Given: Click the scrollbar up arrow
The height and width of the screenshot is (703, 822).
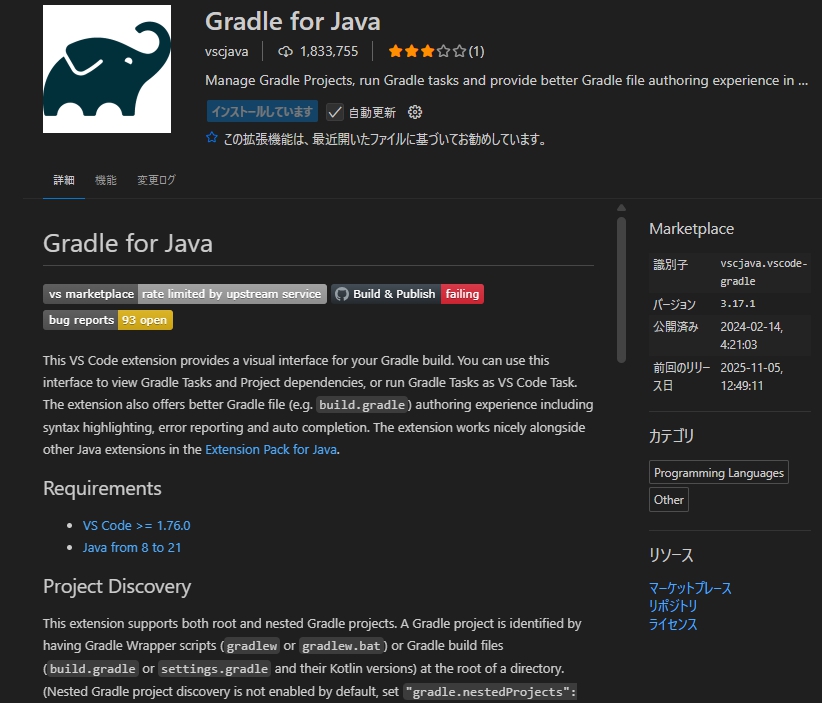Looking at the screenshot, I should pos(622,208).
